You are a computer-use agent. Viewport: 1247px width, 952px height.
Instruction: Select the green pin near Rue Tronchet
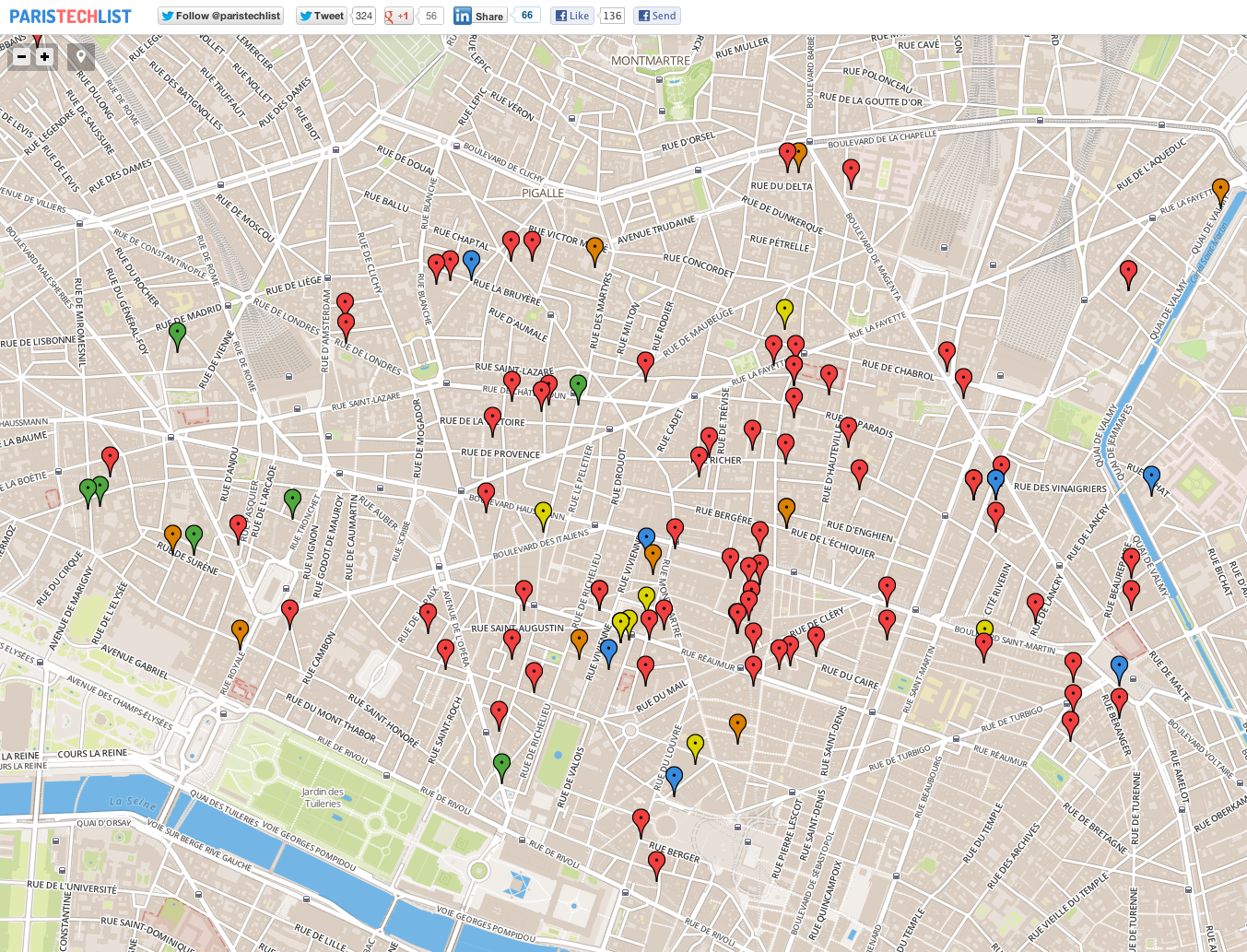click(x=292, y=503)
